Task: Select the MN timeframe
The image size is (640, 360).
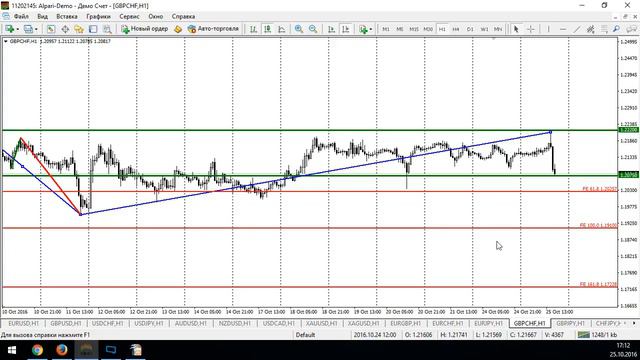Action: [498, 29]
